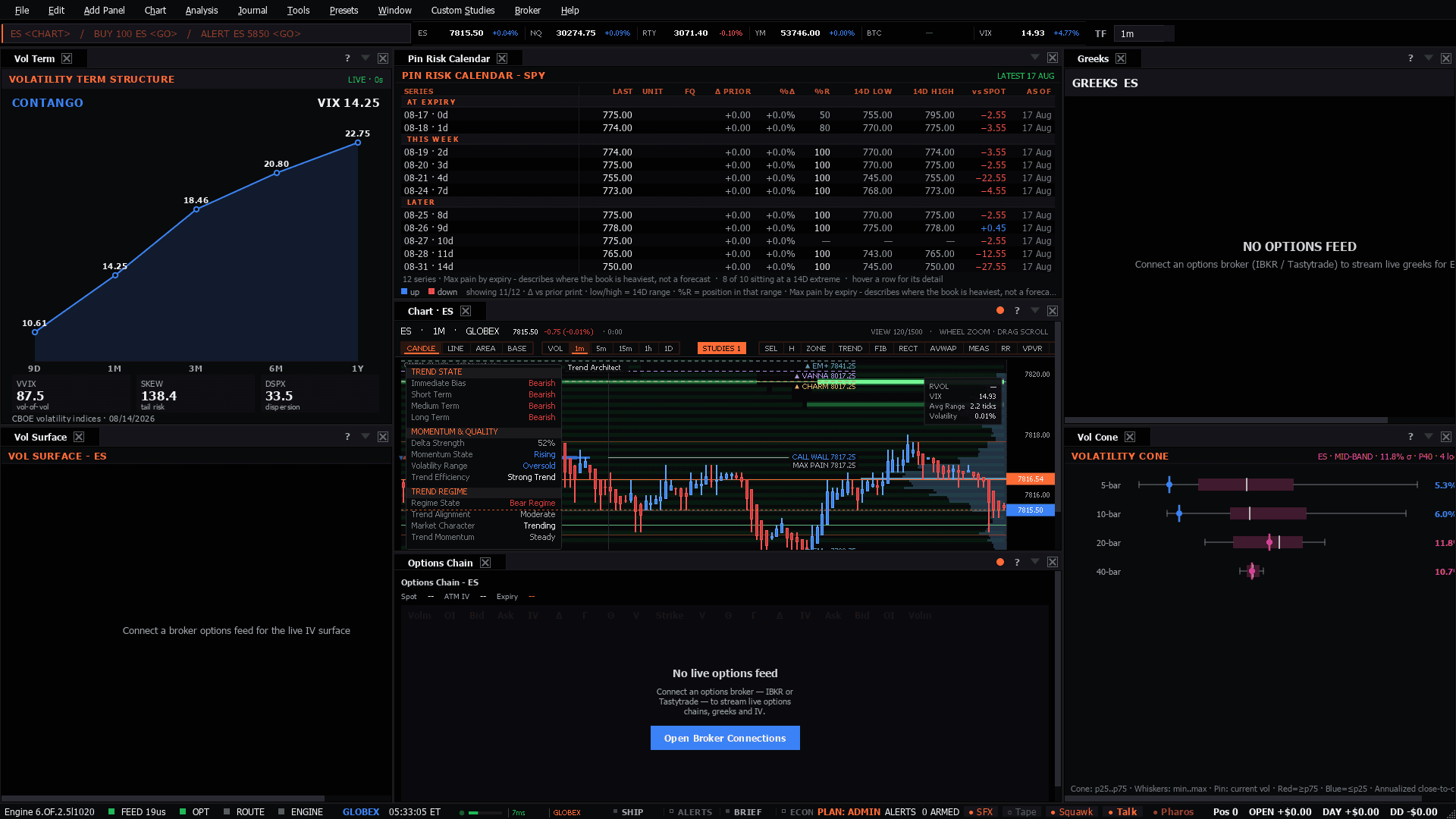Open the Presets menu
Screen dimensions: 1456x819
pyautogui.click(x=344, y=10)
